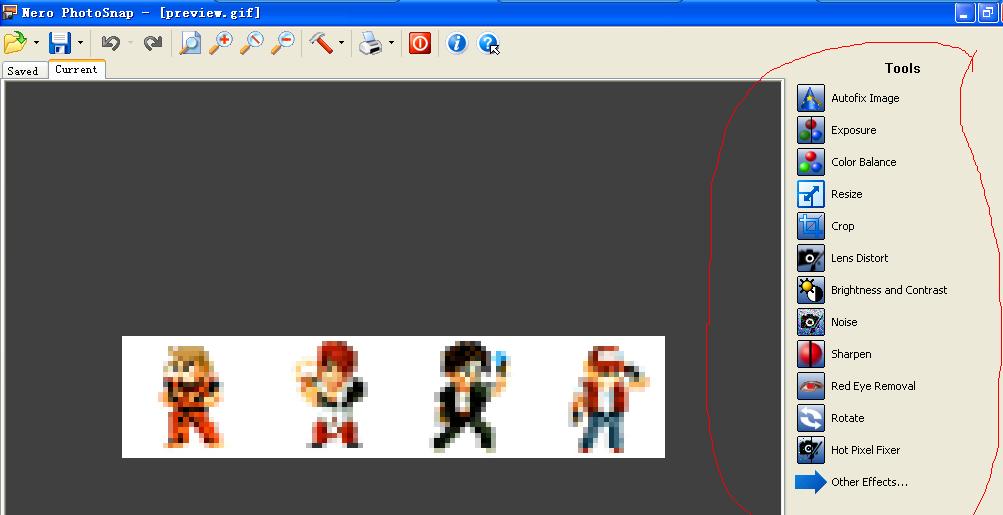Click the Autofix Image wizard icon
This screenshot has height=515, width=1003.
pyautogui.click(x=810, y=98)
